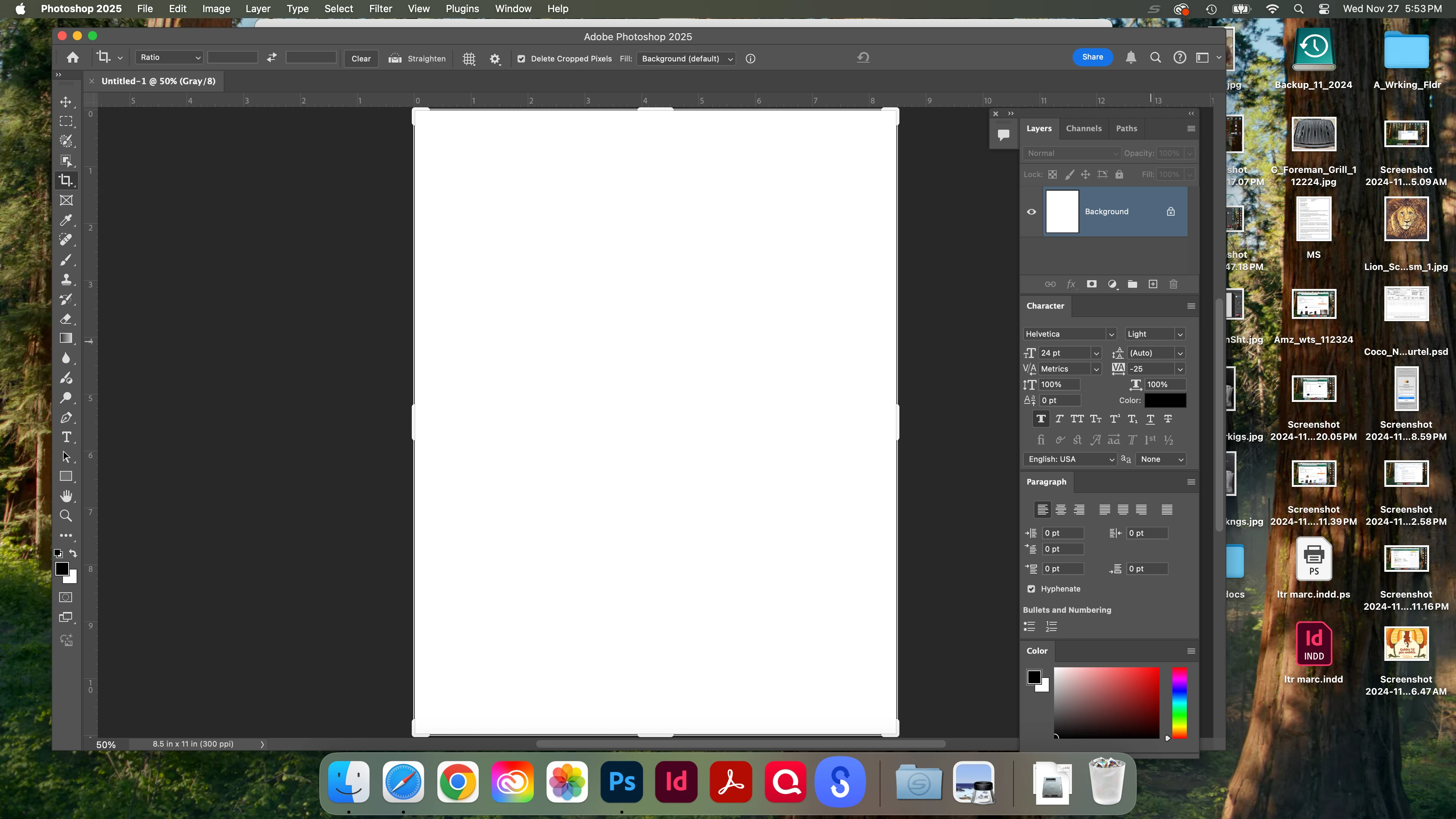The height and width of the screenshot is (819, 1456).
Task: Uncheck Delete Cropped Pixels checkbox
Action: (x=521, y=59)
